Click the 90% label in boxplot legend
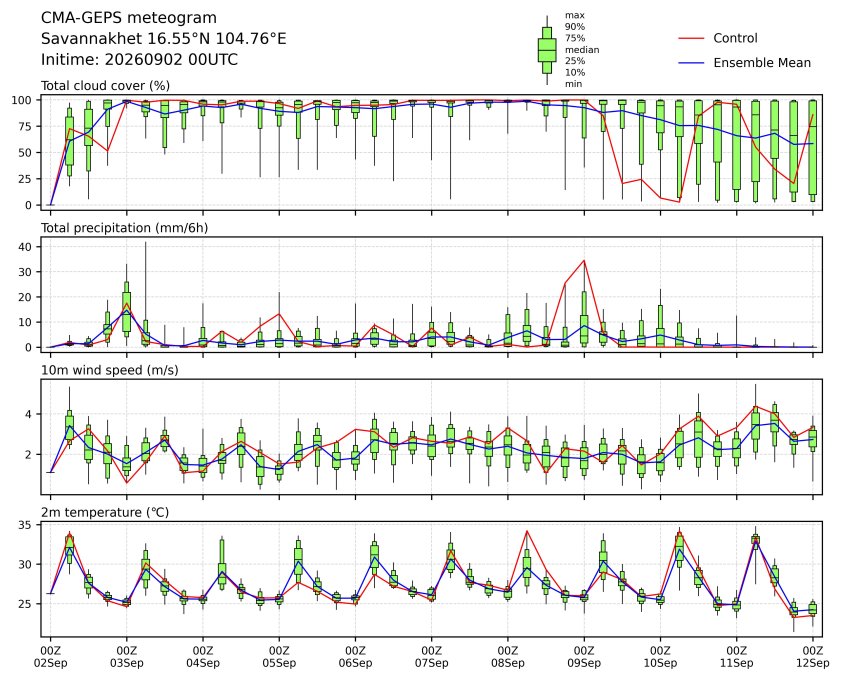Screen dimensions: 841x680 (574, 27)
